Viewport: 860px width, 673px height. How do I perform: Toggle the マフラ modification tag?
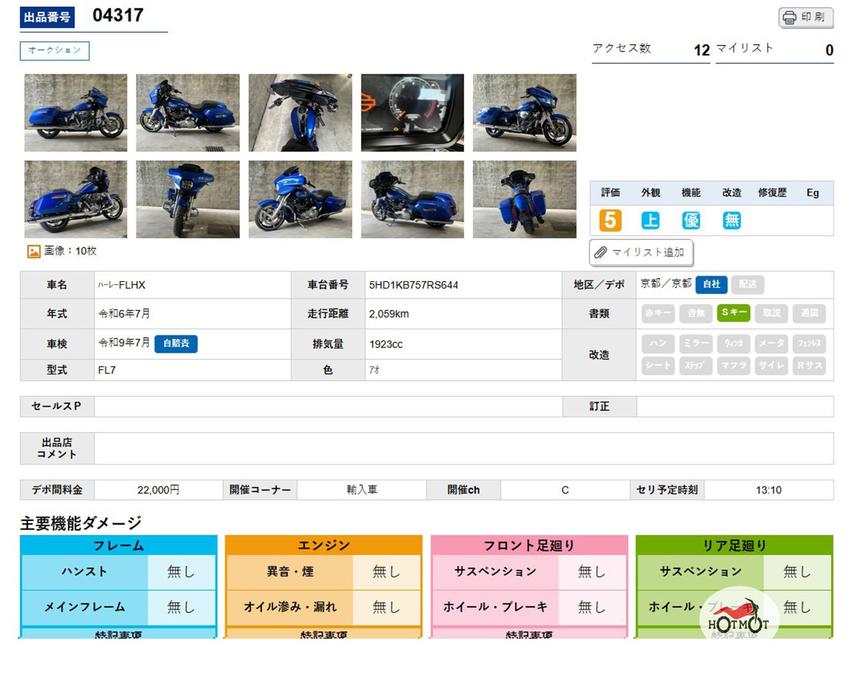732,366
